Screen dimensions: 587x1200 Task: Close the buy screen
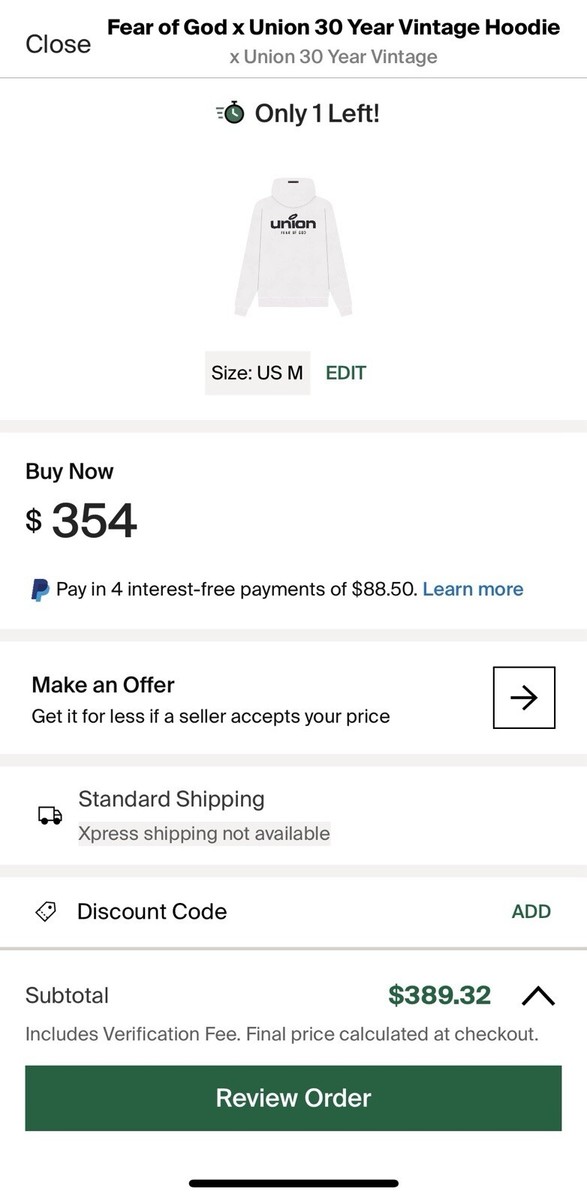(58, 44)
